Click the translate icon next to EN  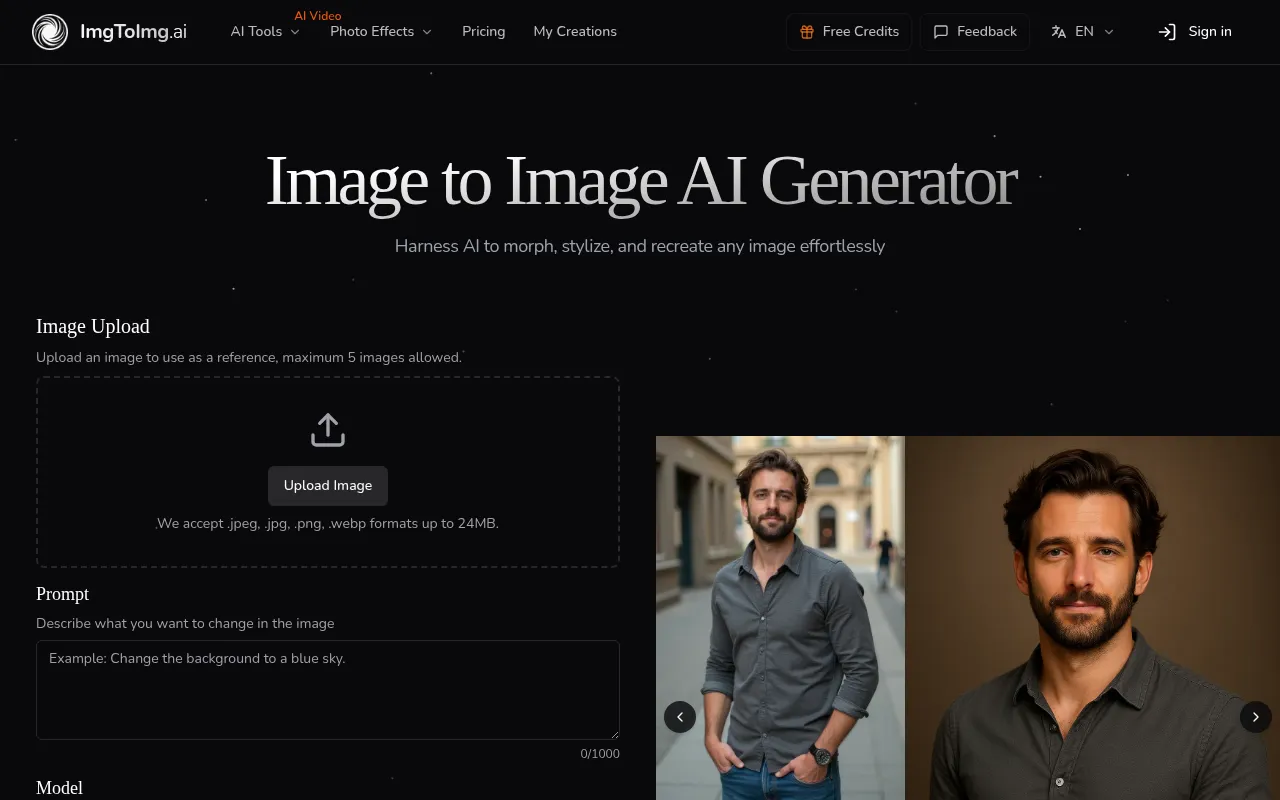pos(1058,31)
